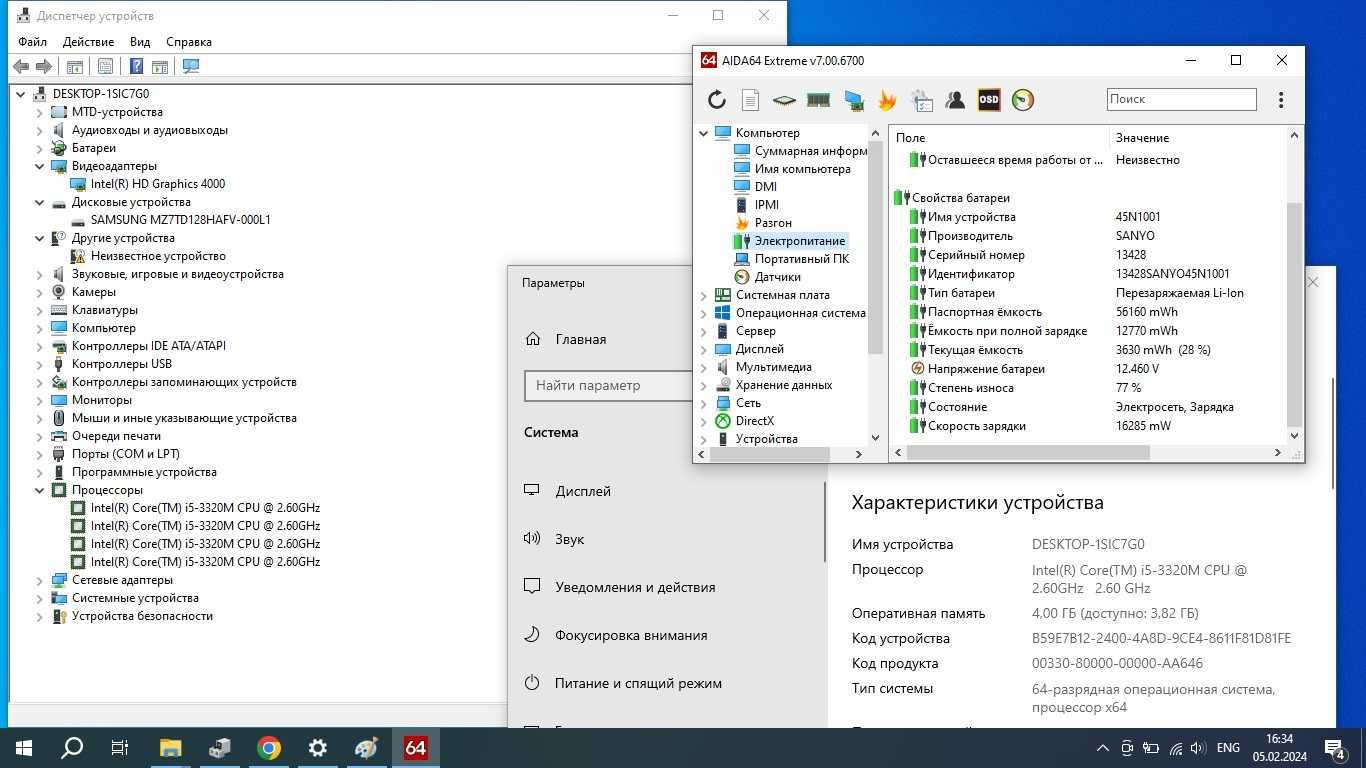This screenshot has height=768, width=1366.
Task: Expand the Батареи node
Action: (40, 148)
